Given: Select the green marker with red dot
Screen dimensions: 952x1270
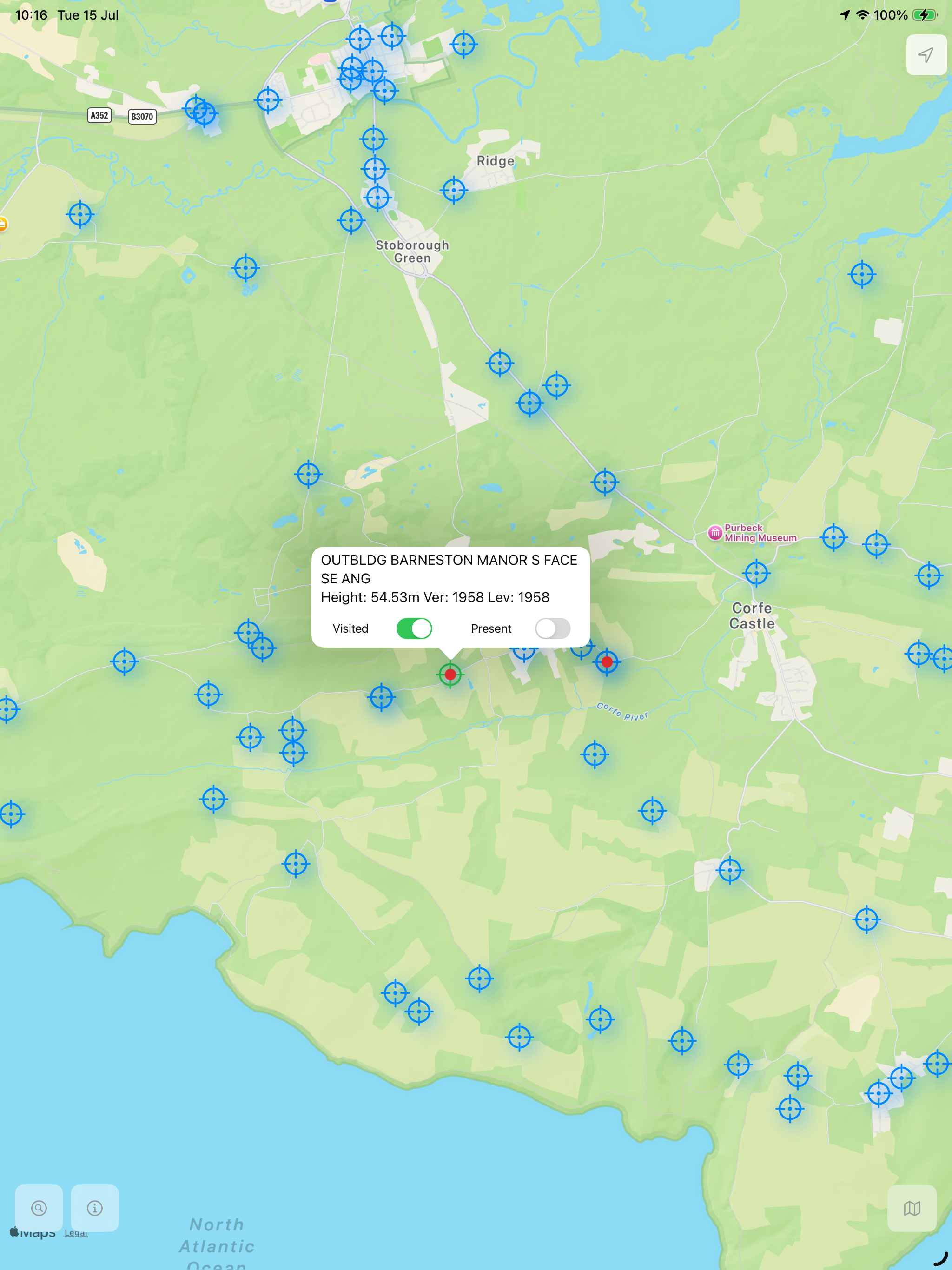Looking at the screenshot, I should pyautogui.click(x=450, y=674).
